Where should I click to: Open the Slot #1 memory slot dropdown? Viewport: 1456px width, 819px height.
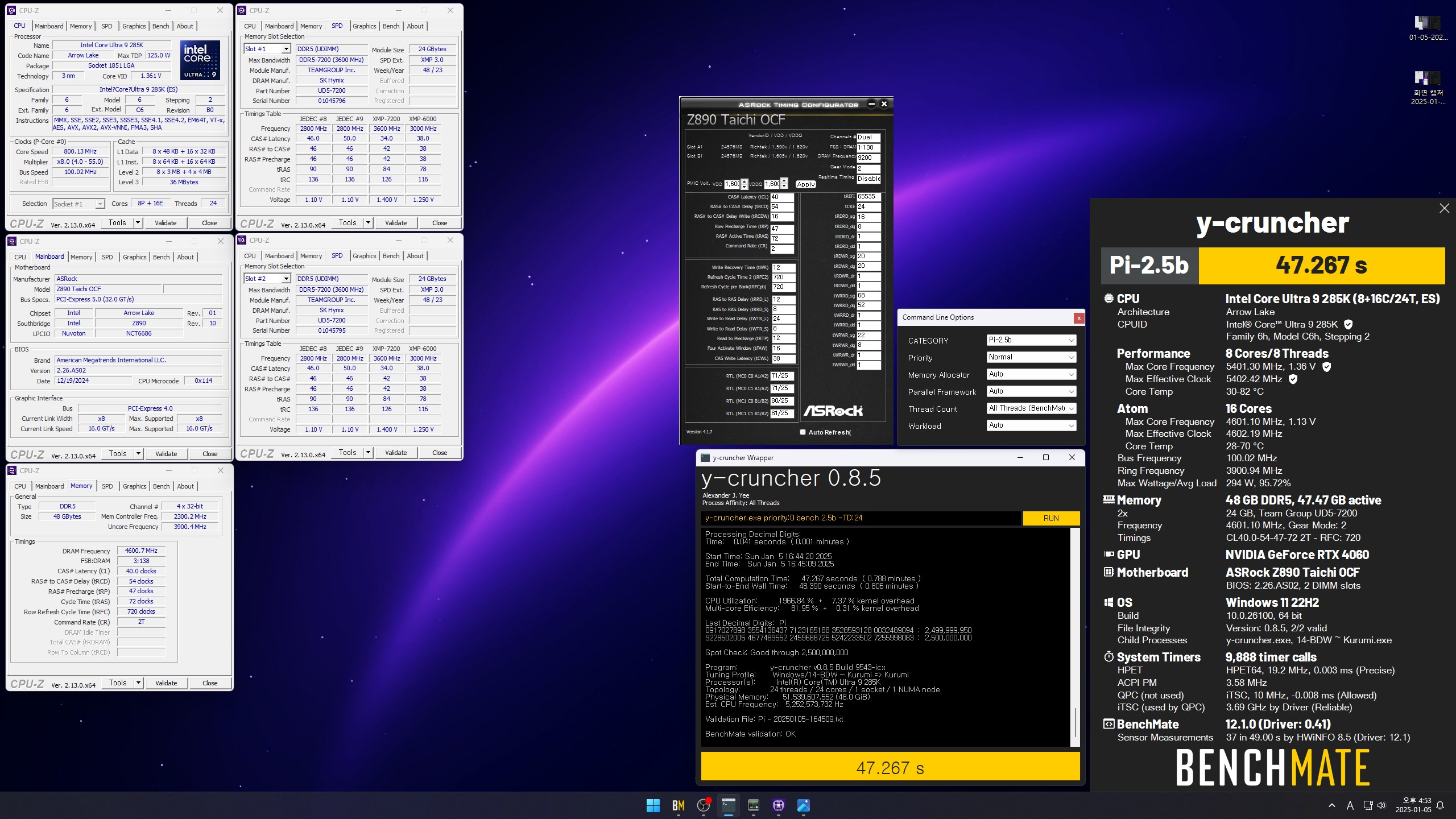point(286,49)
